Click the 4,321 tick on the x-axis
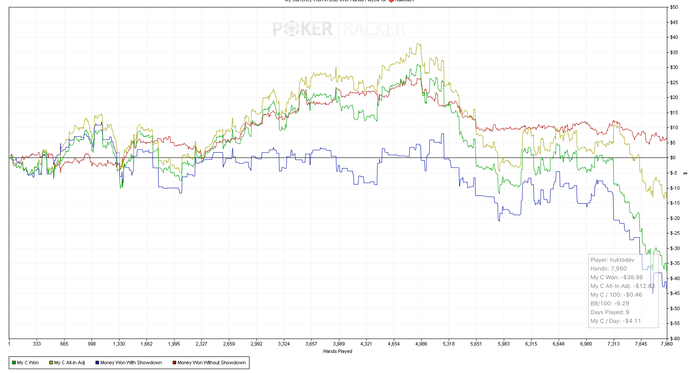The width and height of the screenshot is (700, 373). coord(366,344)
